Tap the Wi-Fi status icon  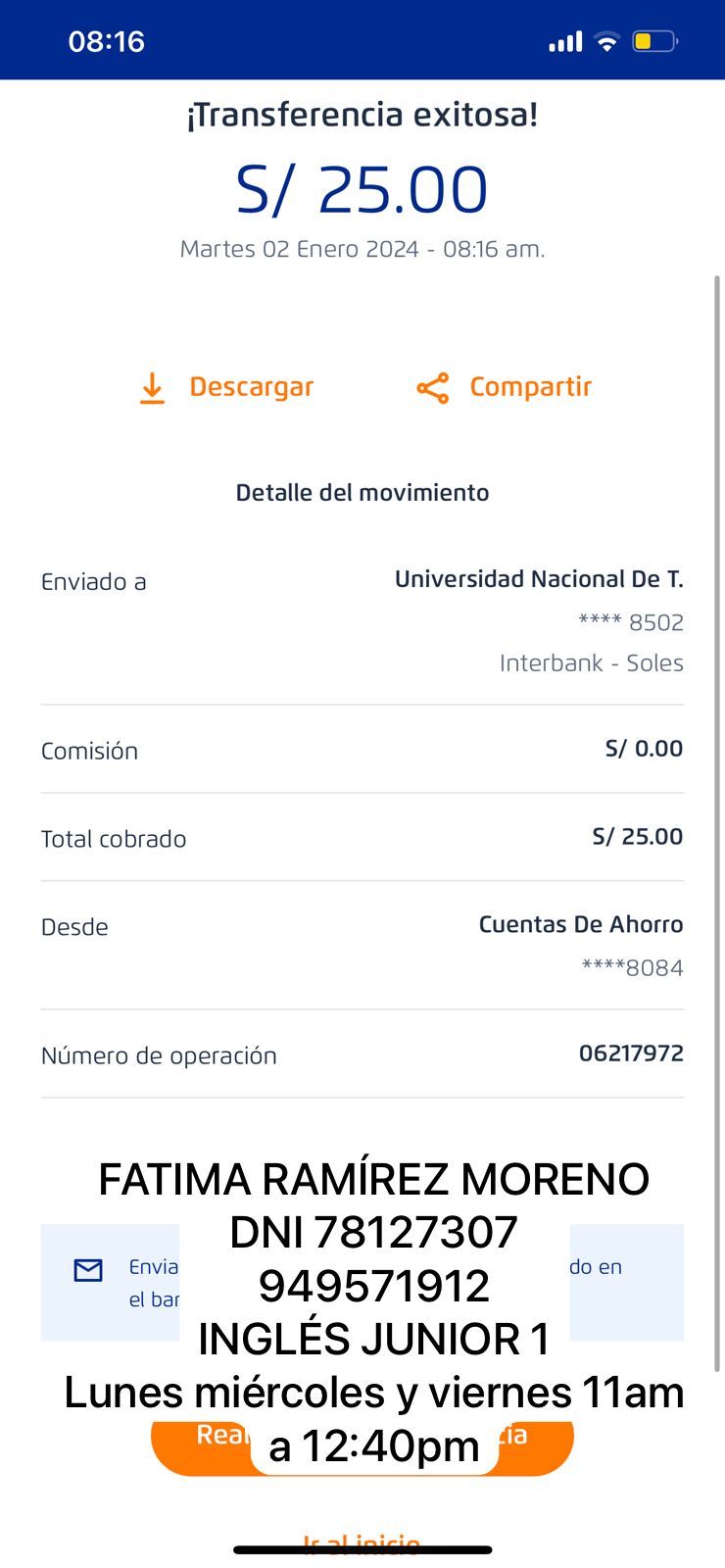[x=607, y=42]
